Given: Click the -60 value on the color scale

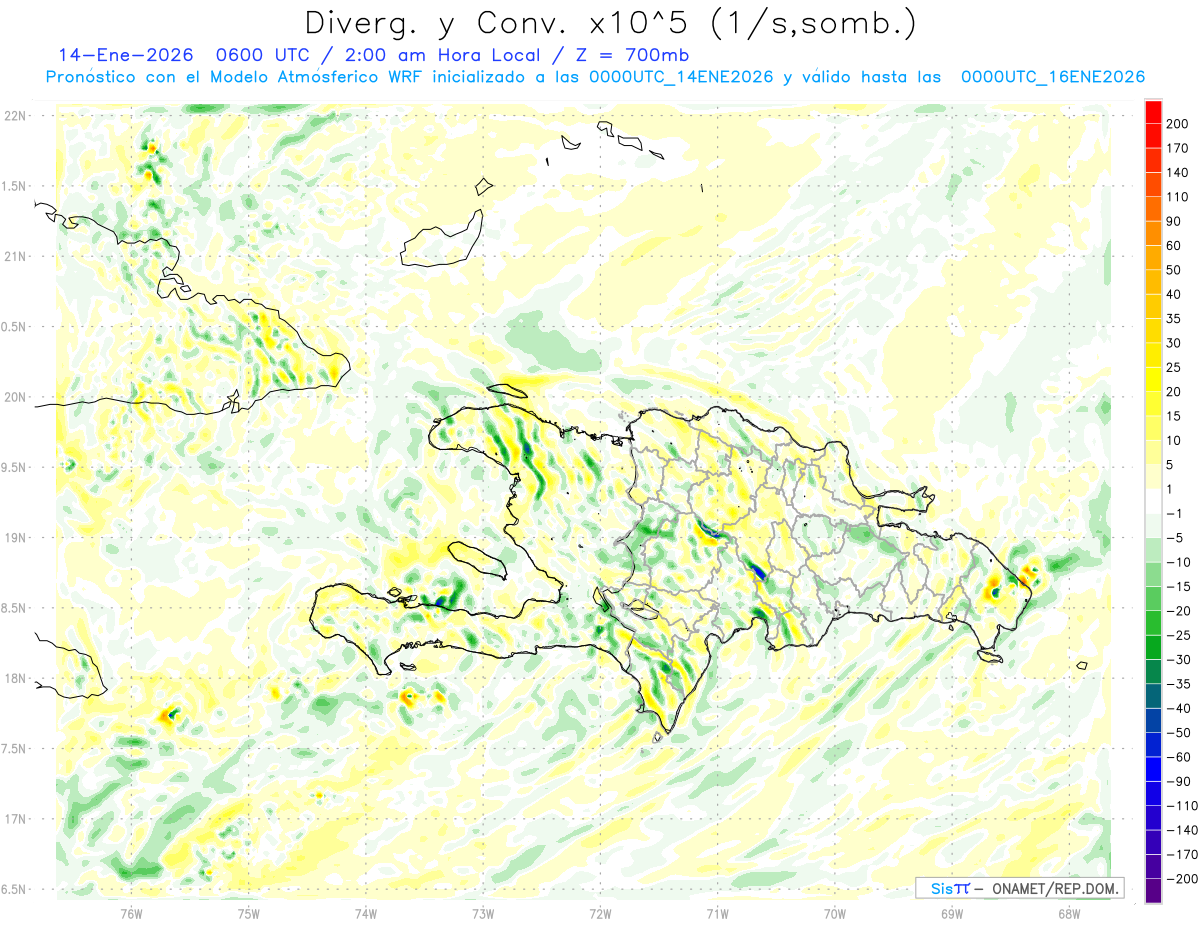Looking at the screenshot, I should [1180, 758].
